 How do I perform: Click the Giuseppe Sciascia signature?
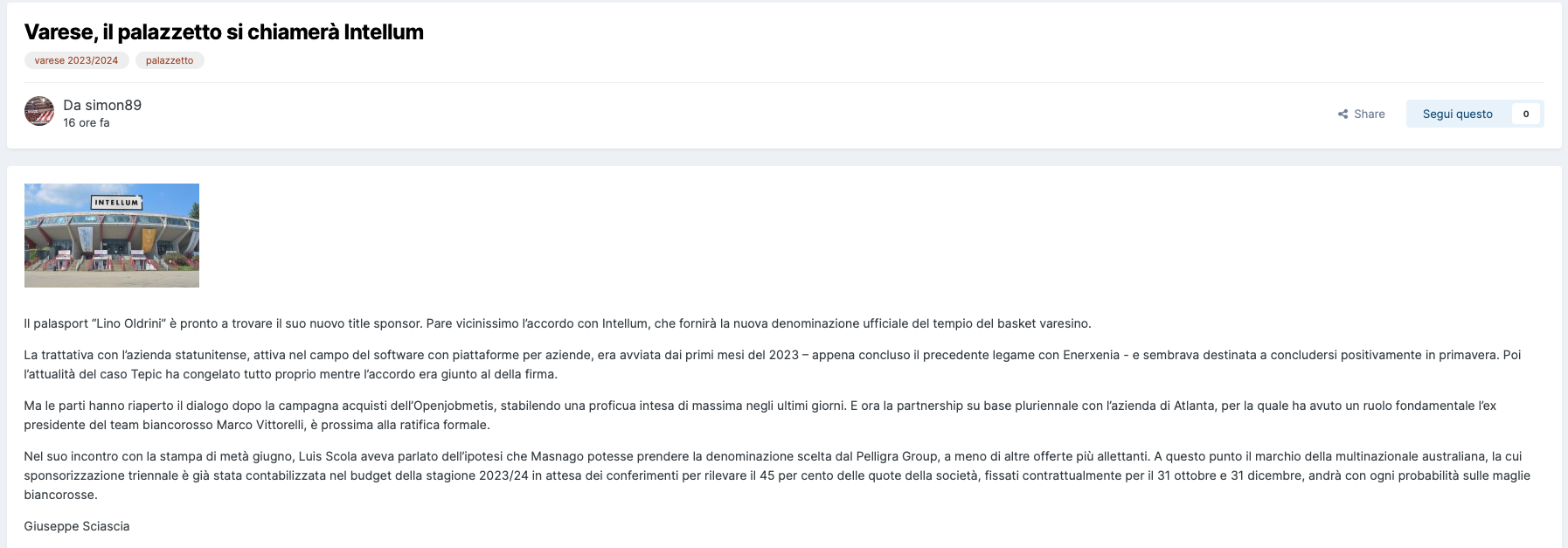(77, 526)
